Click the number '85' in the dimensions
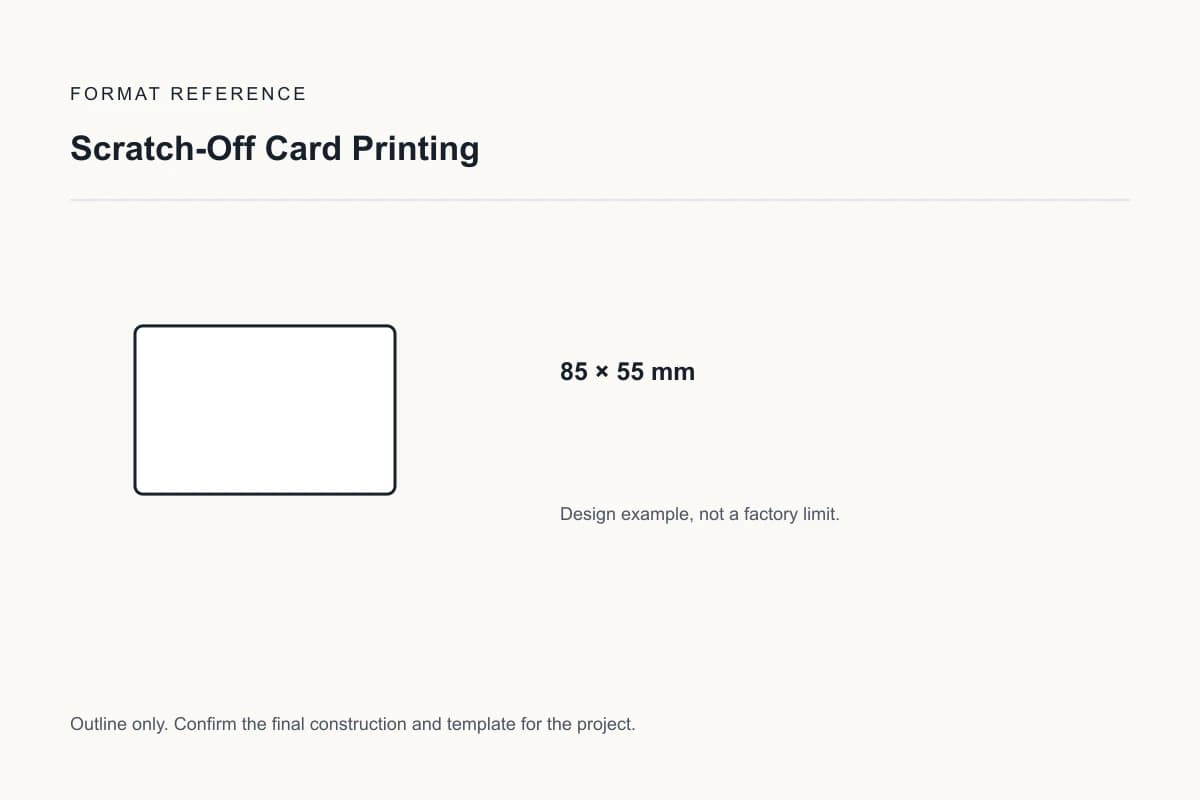1200x800 pixels. (x=574, y=372)
